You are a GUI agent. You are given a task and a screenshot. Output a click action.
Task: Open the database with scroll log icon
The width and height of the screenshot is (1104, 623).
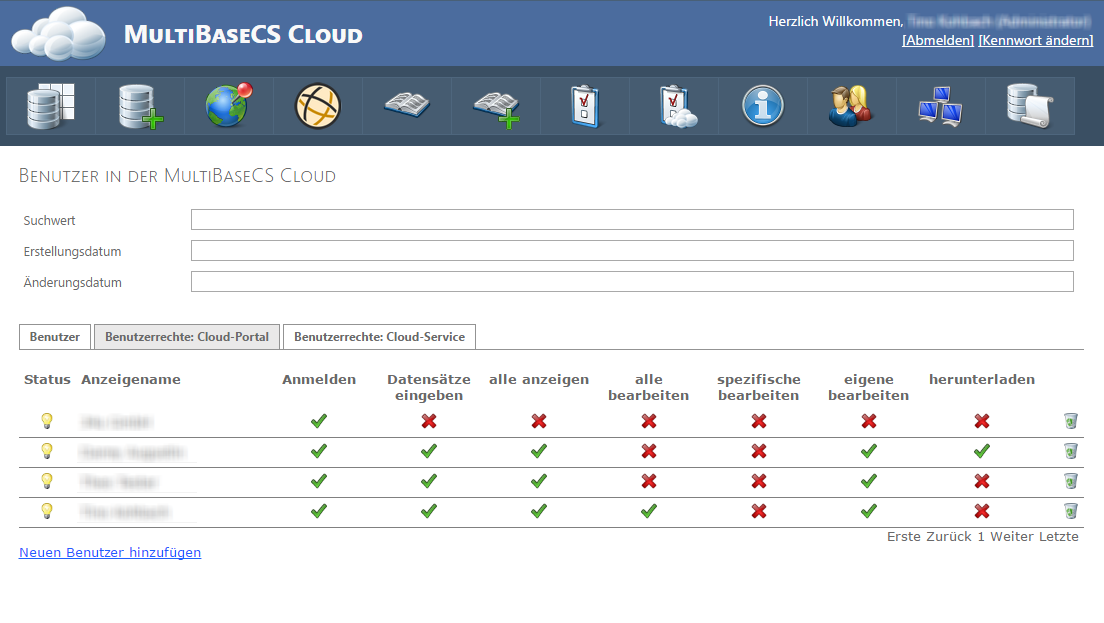coord(1029,106)
